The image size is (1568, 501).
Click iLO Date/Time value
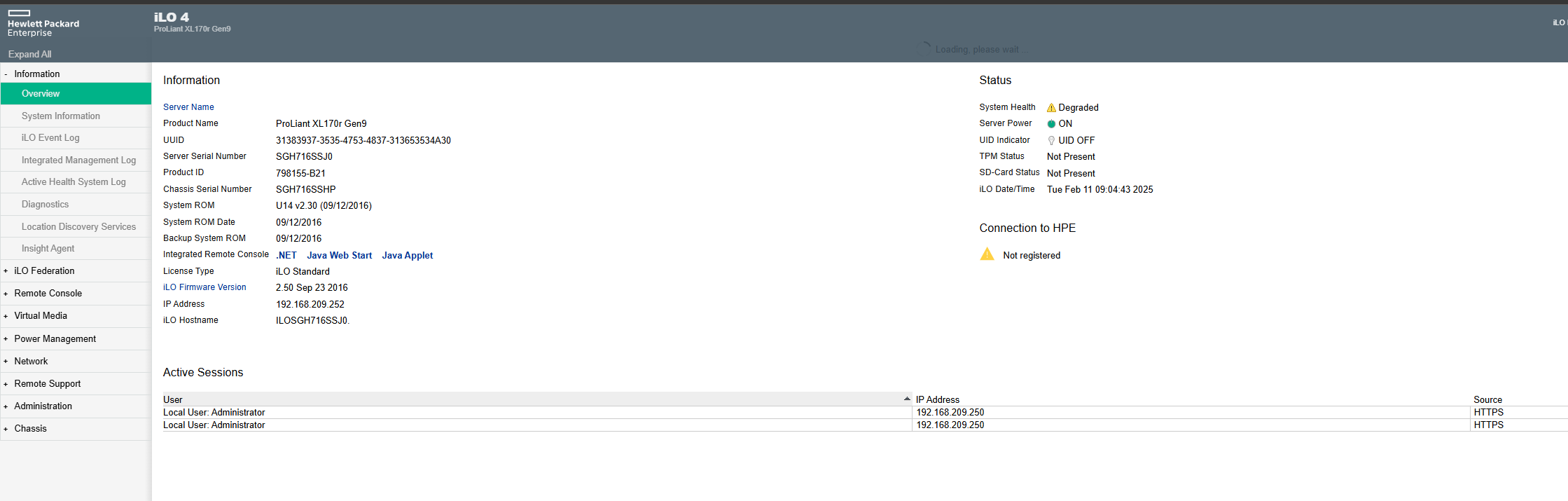point(1099,189)
